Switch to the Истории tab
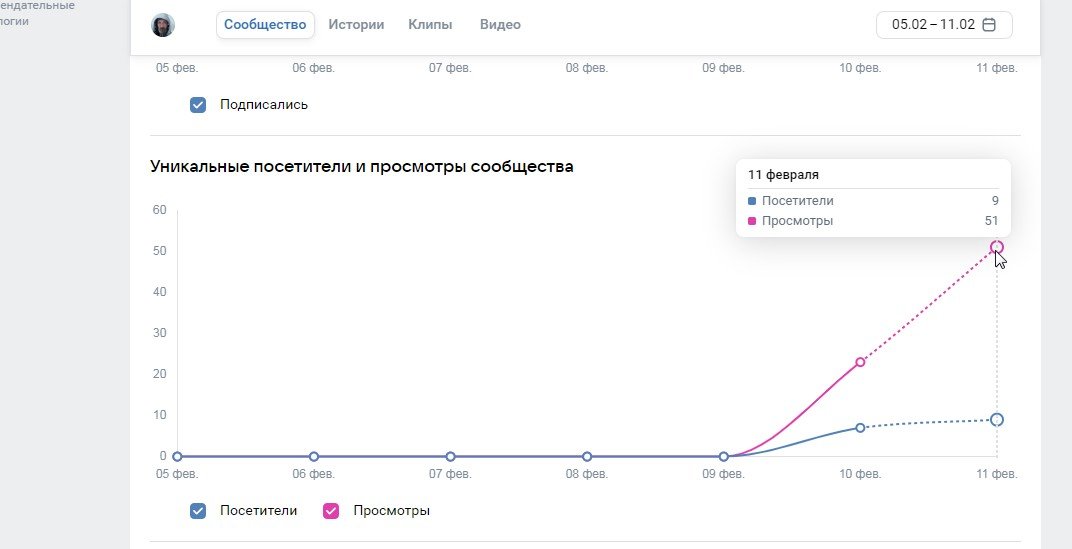Viewport: 1072px width, 549px height. [356, 25]
